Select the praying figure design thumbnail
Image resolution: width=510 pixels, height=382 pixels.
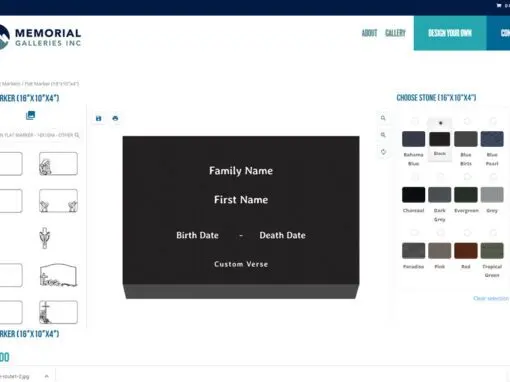point(58,164)
